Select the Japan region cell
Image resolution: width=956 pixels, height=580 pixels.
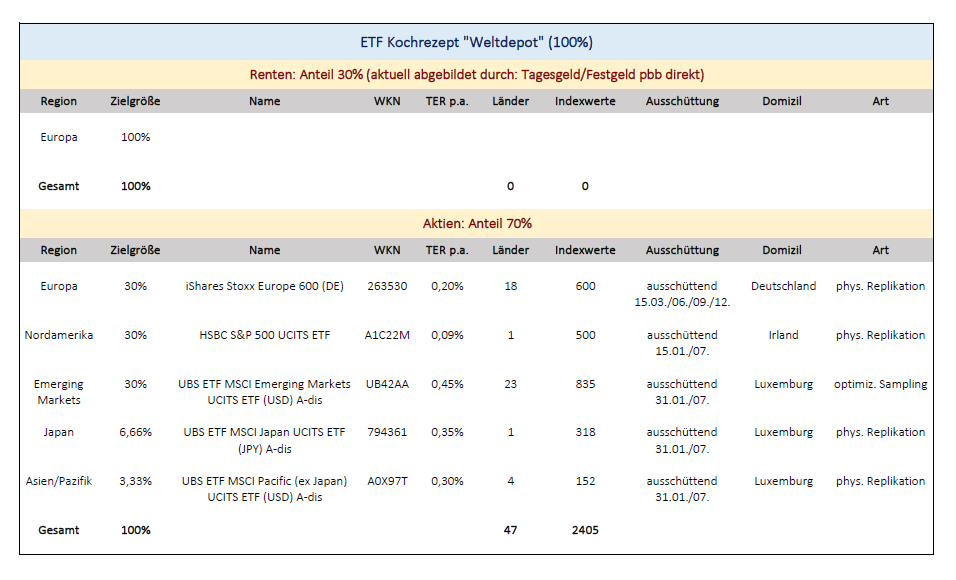point(59,432)
